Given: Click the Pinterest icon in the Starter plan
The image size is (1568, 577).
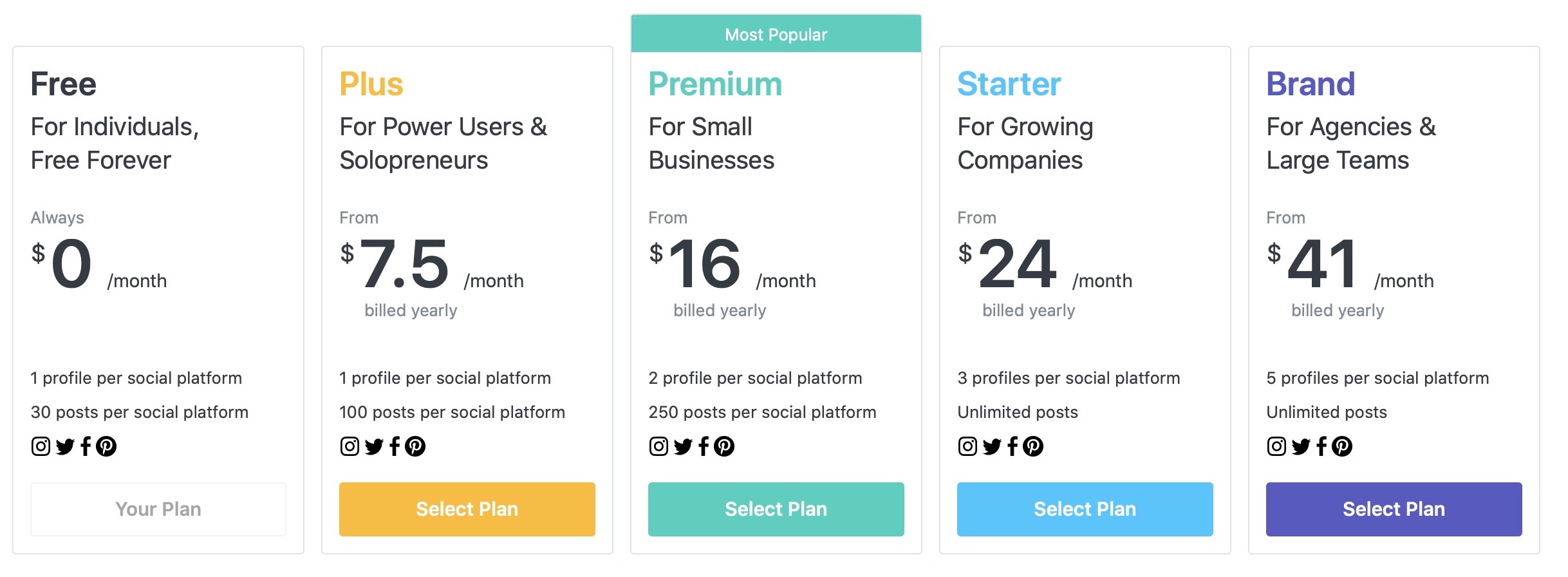Looking at the screenshot, I should pos(1033,446).
